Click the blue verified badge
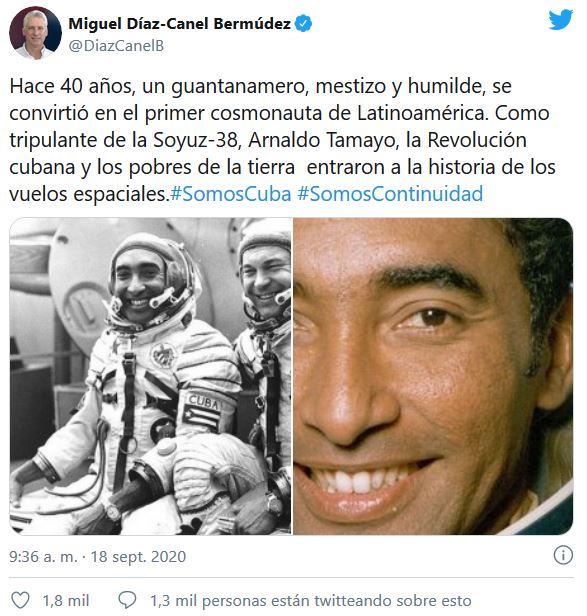 pyautogui.click(x=303, y=24)
